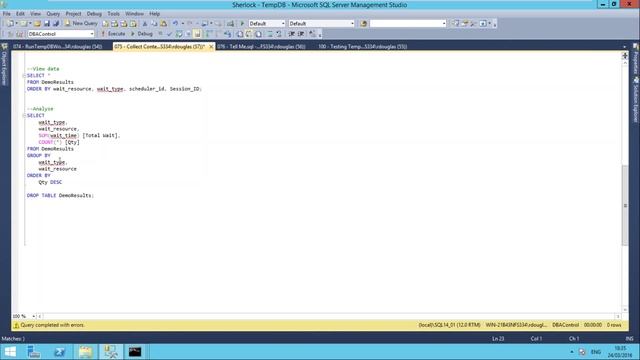Click 'Qty DESC' text in editor
This screenshot has height=360, width=640.
50,182
